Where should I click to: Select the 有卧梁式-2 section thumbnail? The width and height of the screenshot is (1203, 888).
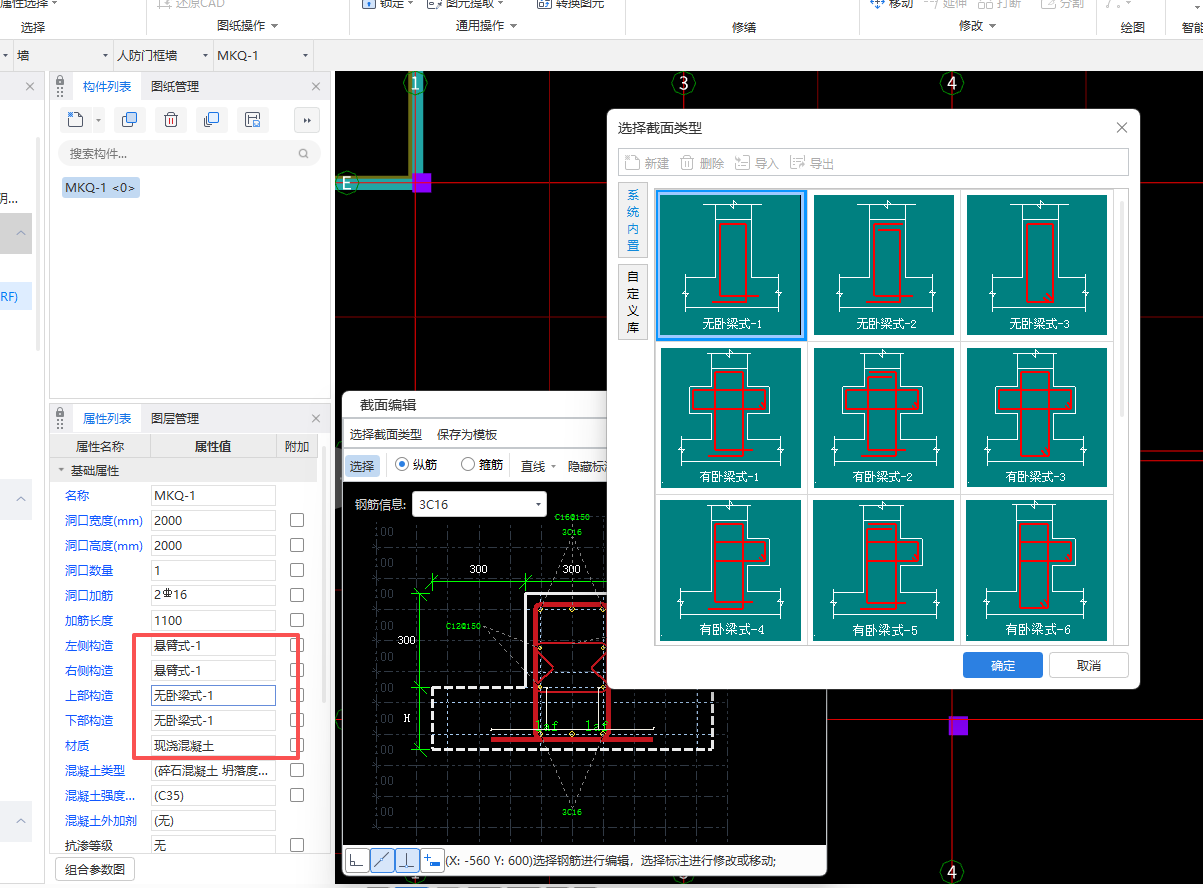pos(884,418)
